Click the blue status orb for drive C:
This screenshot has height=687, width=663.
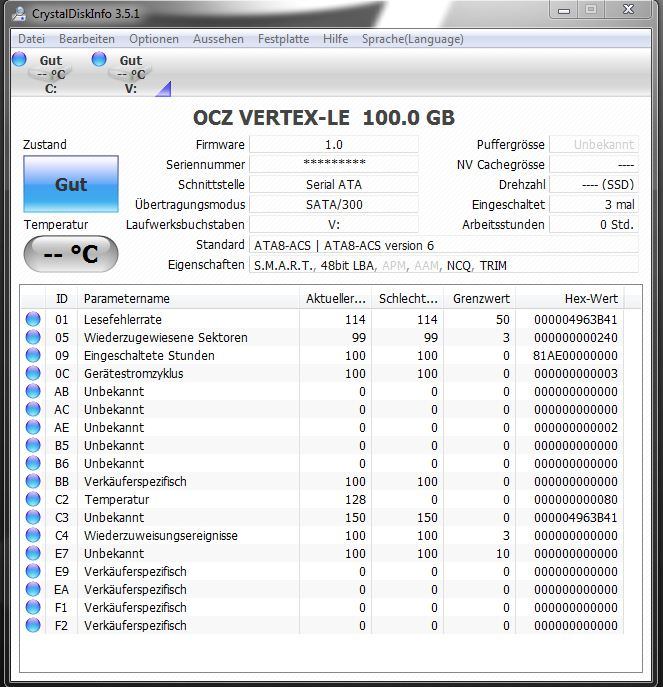pyautogui.click(x=19, y=59)
